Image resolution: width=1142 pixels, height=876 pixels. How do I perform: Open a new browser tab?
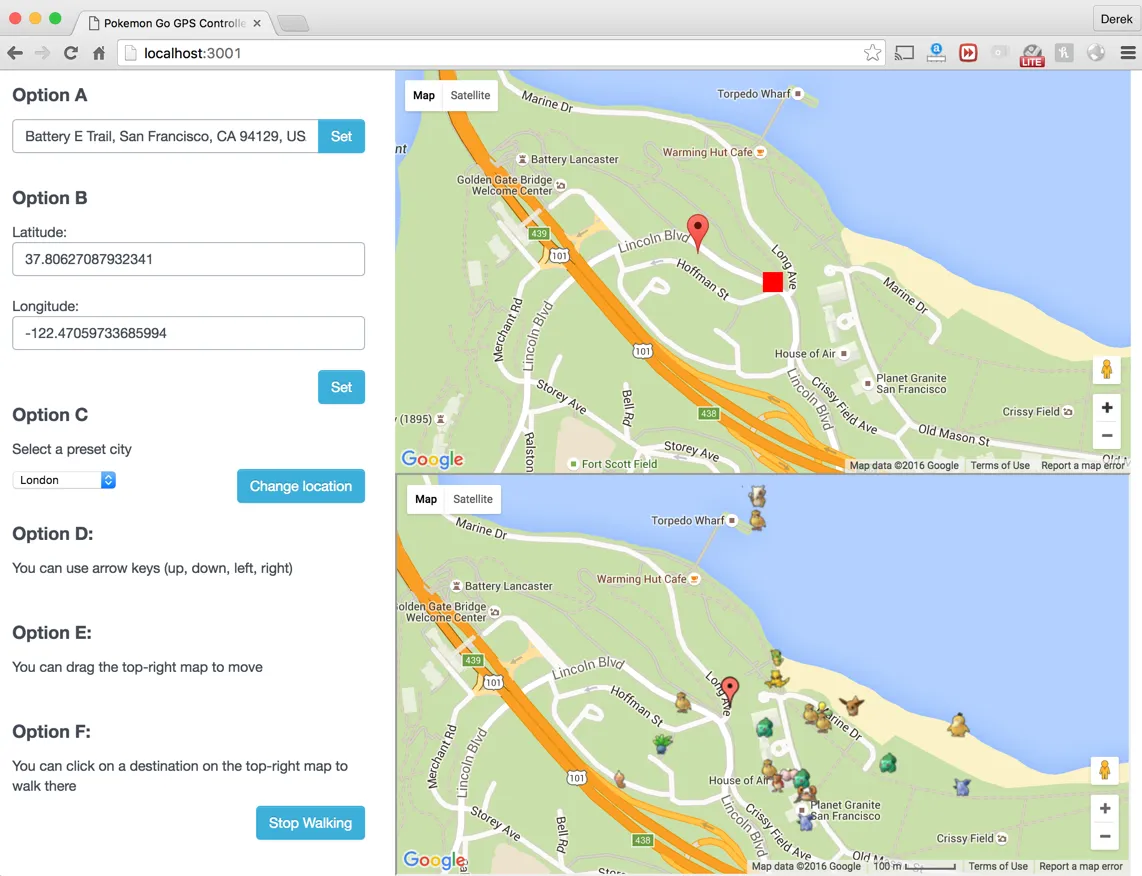click(294, 24)
